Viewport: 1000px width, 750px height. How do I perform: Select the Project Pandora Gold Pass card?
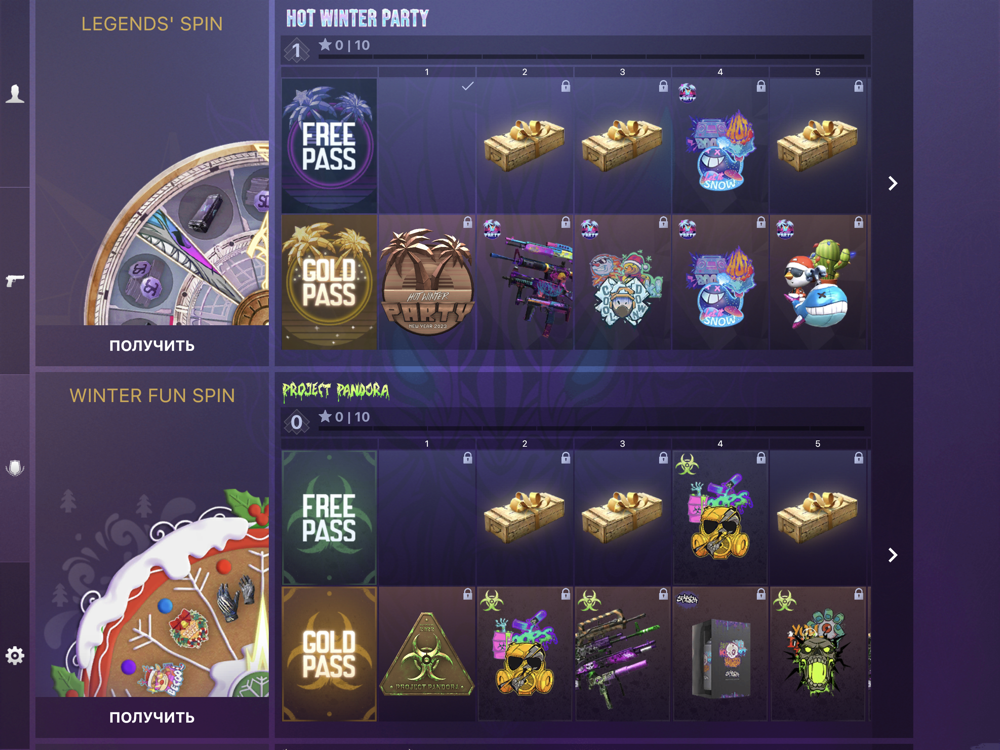pos(329,654)
